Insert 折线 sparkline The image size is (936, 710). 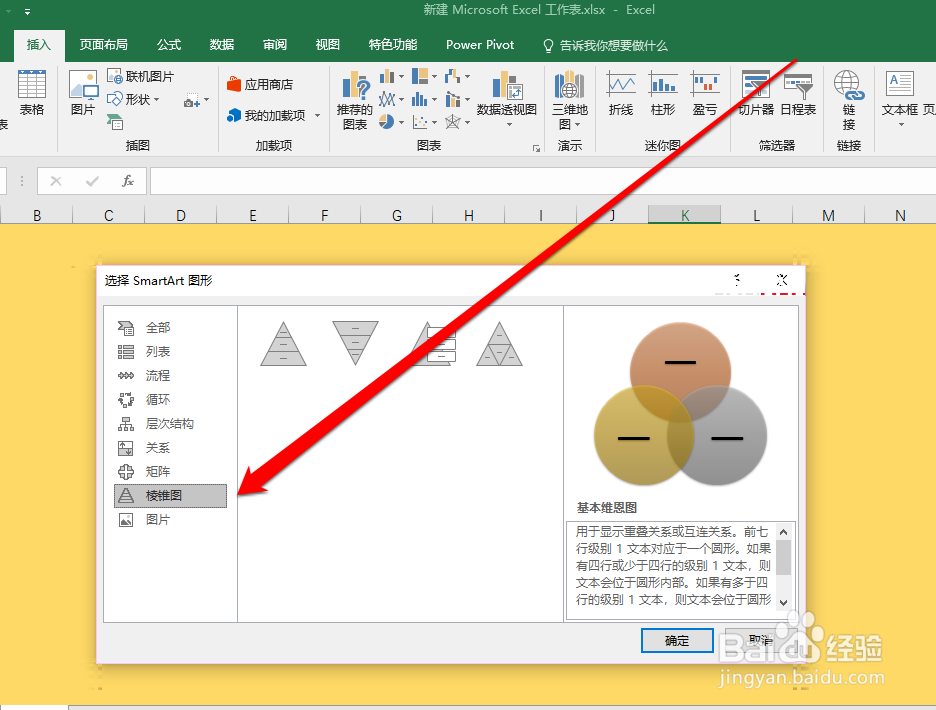point(621,93)
